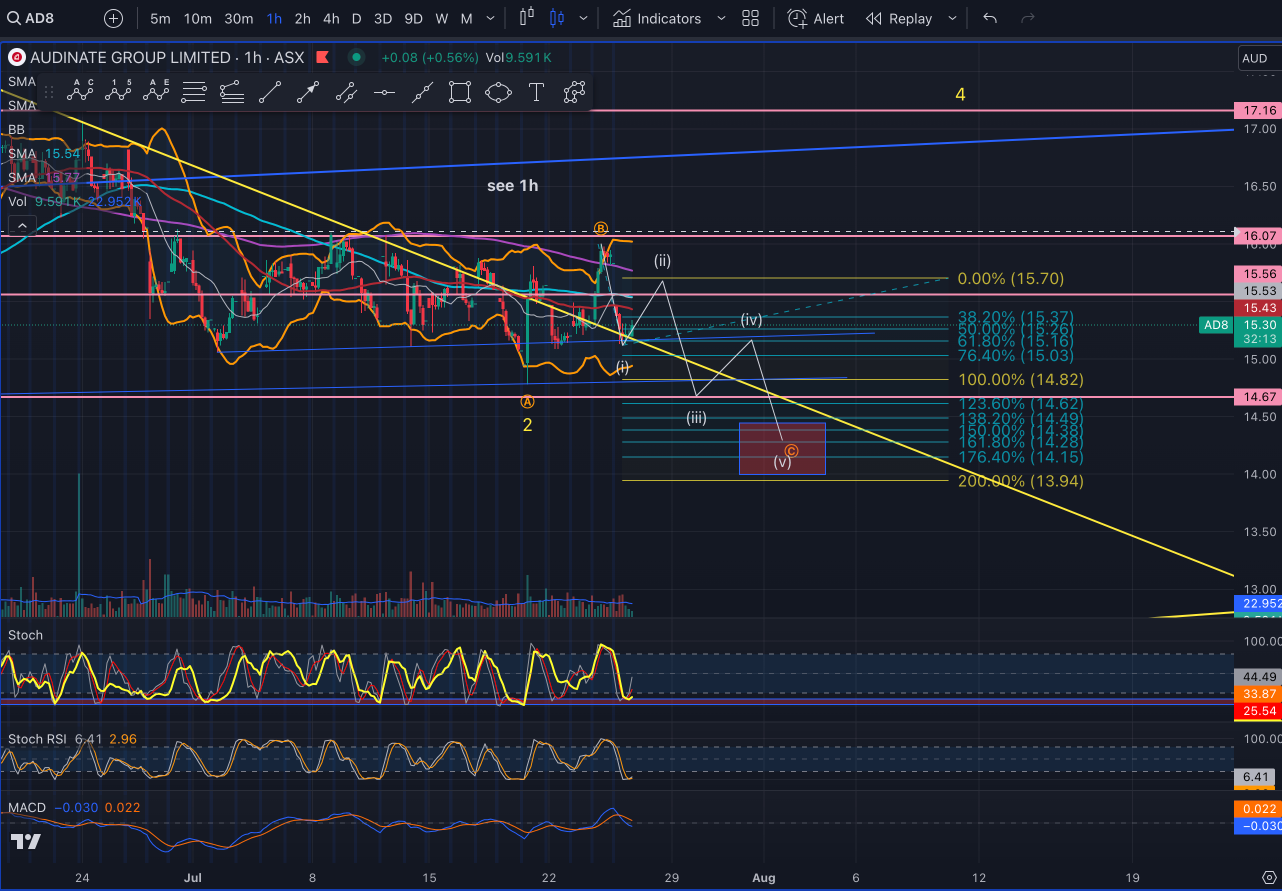The height and width of the screenshot is (891, 1282).
Task: Click the 14.67 pink price label
Action: [x=1256, y=397]
